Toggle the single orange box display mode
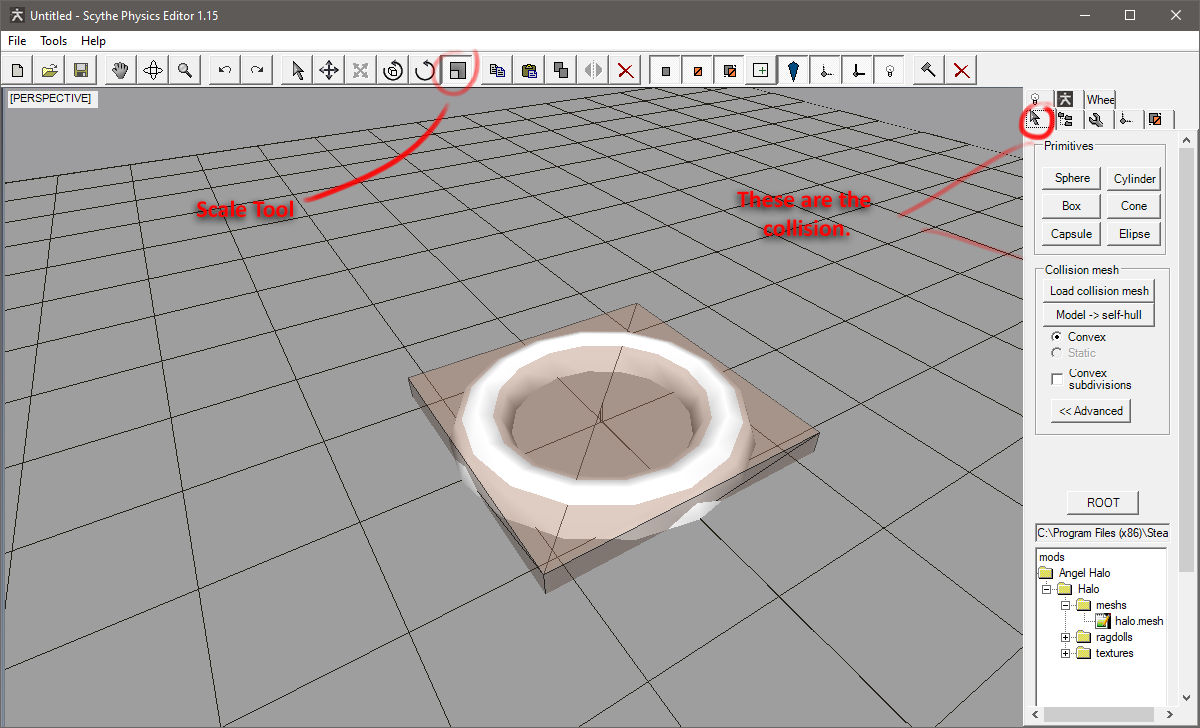The height and width of the screenshot is (728, 1200). tap(697, 70)
